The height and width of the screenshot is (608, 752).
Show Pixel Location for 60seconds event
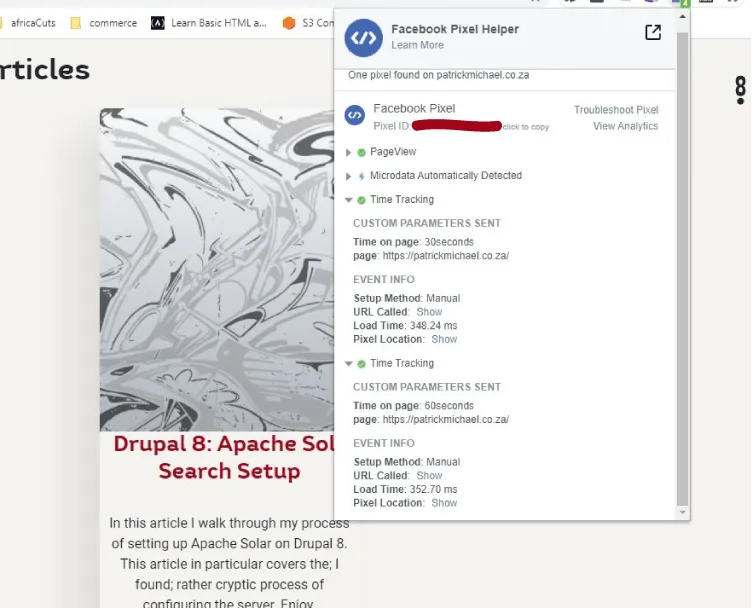[444, 503]
